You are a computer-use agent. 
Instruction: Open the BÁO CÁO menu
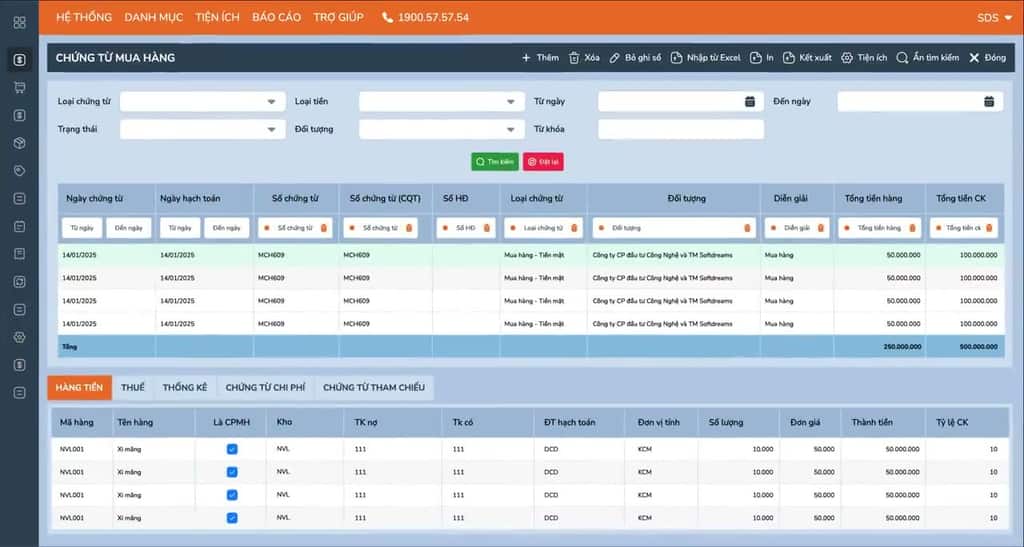276,18
